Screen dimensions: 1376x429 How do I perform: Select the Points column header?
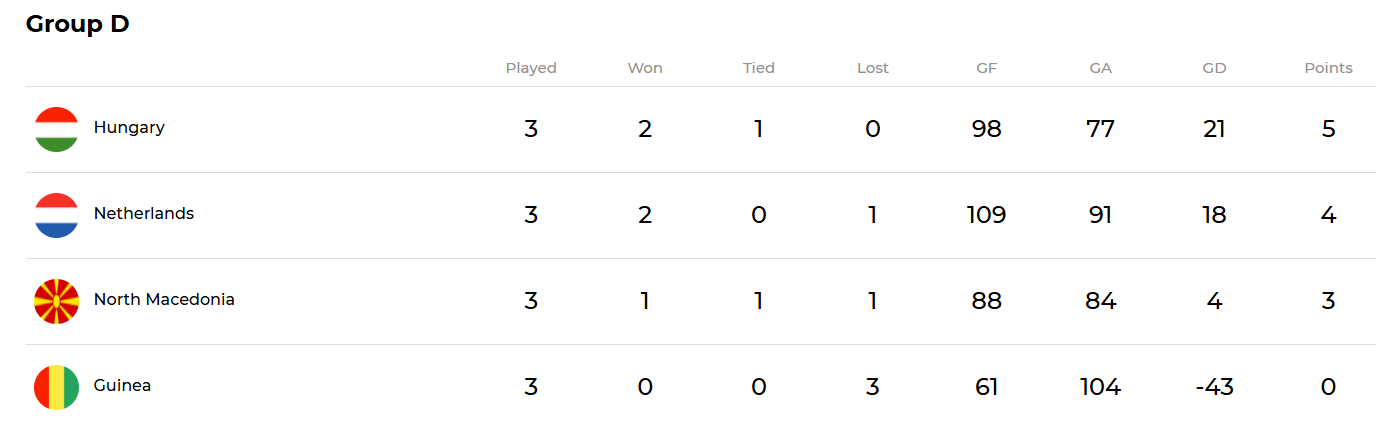click(x=1328, y=69)
